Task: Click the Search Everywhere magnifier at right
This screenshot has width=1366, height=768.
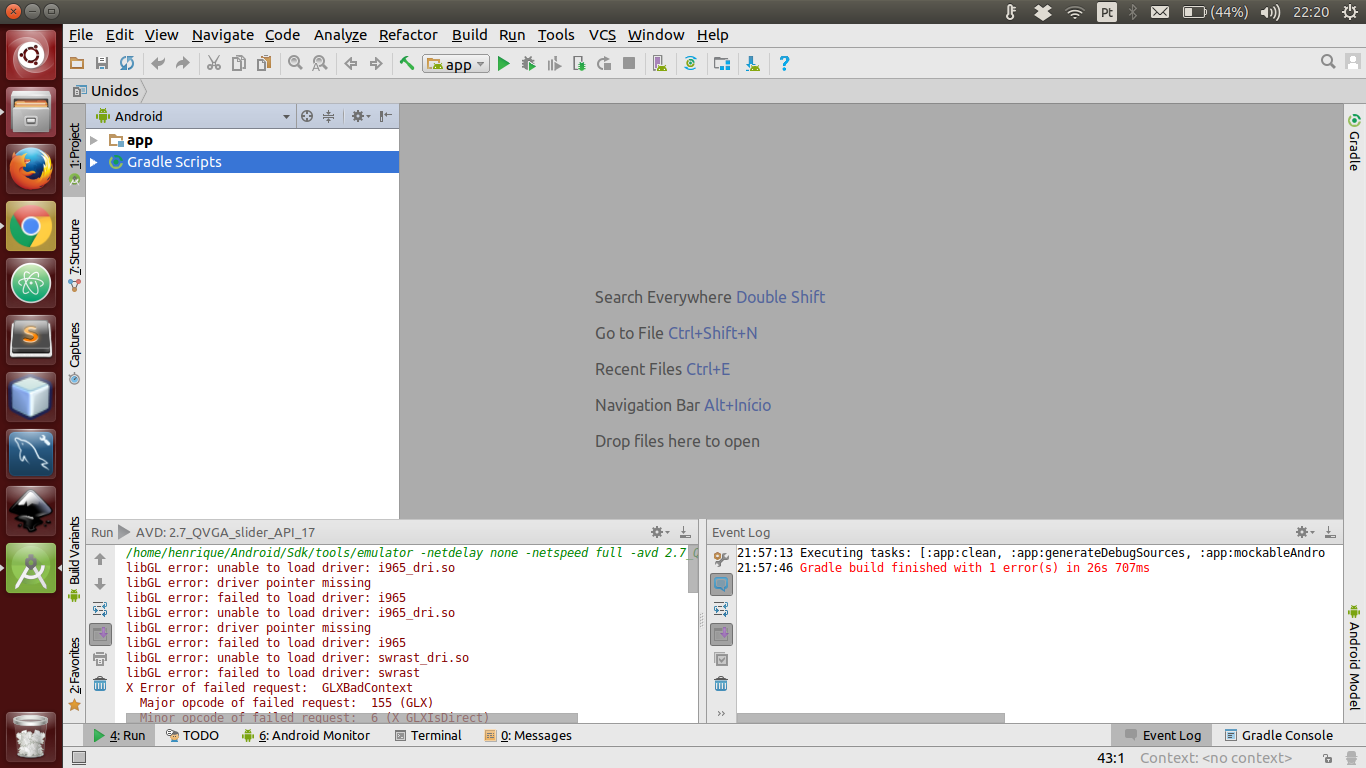Action: (x=1328, y=62)
